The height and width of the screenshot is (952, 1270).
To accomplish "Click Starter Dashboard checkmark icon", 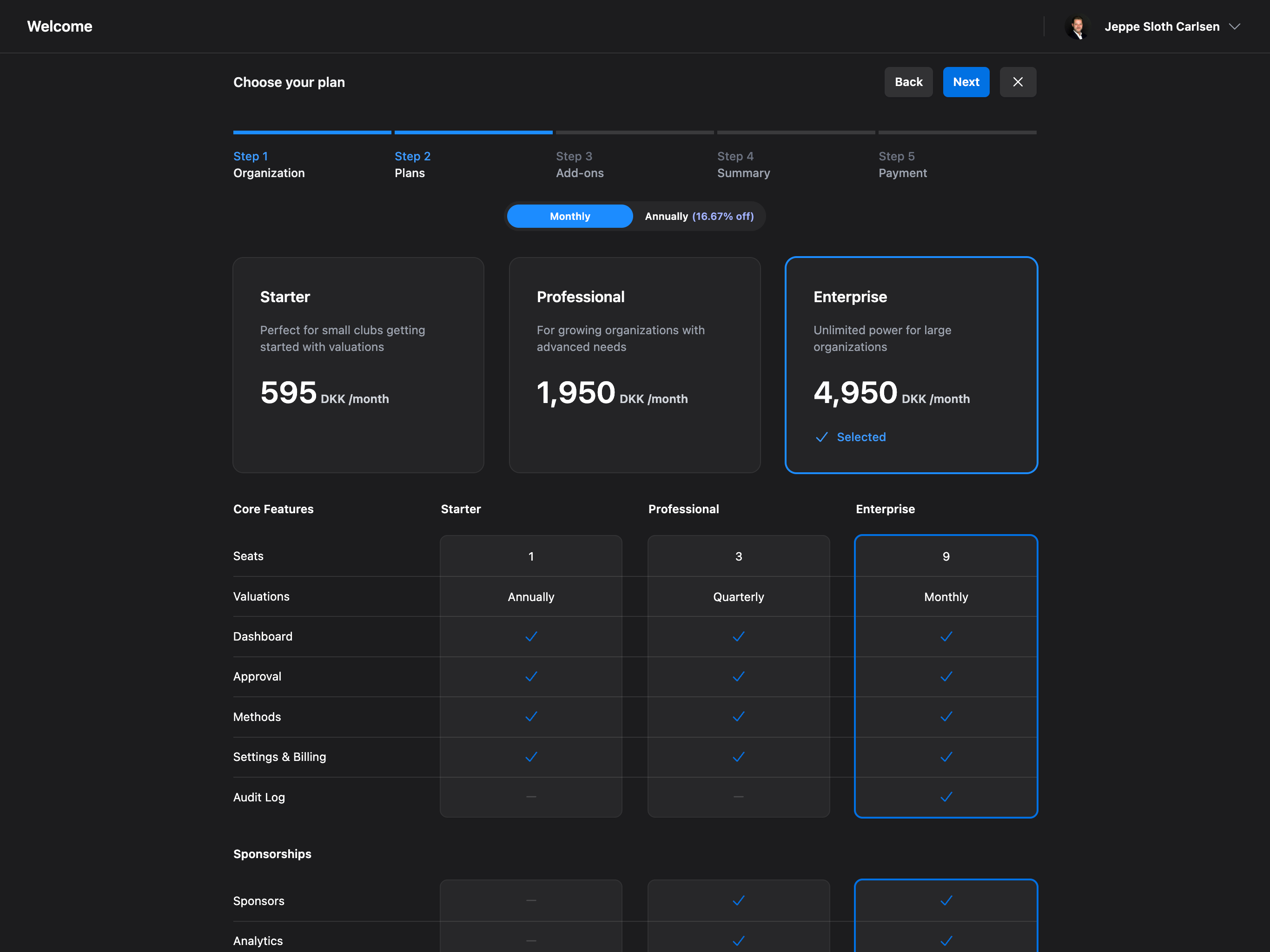I will pos(530,636).
